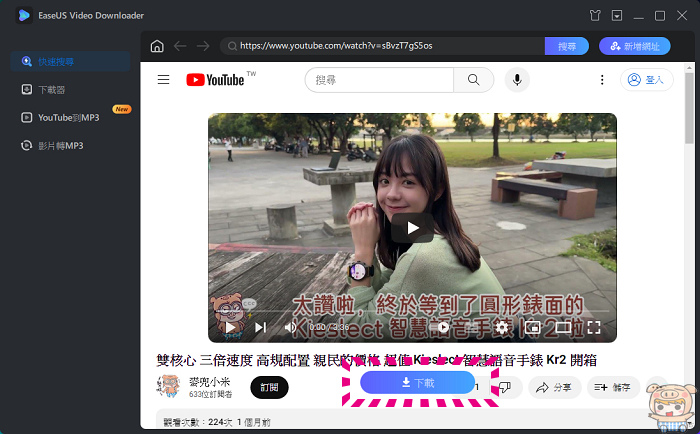Play the video with center play button
700x434 pixels.
pyautogui.click(x=412, y=228)
